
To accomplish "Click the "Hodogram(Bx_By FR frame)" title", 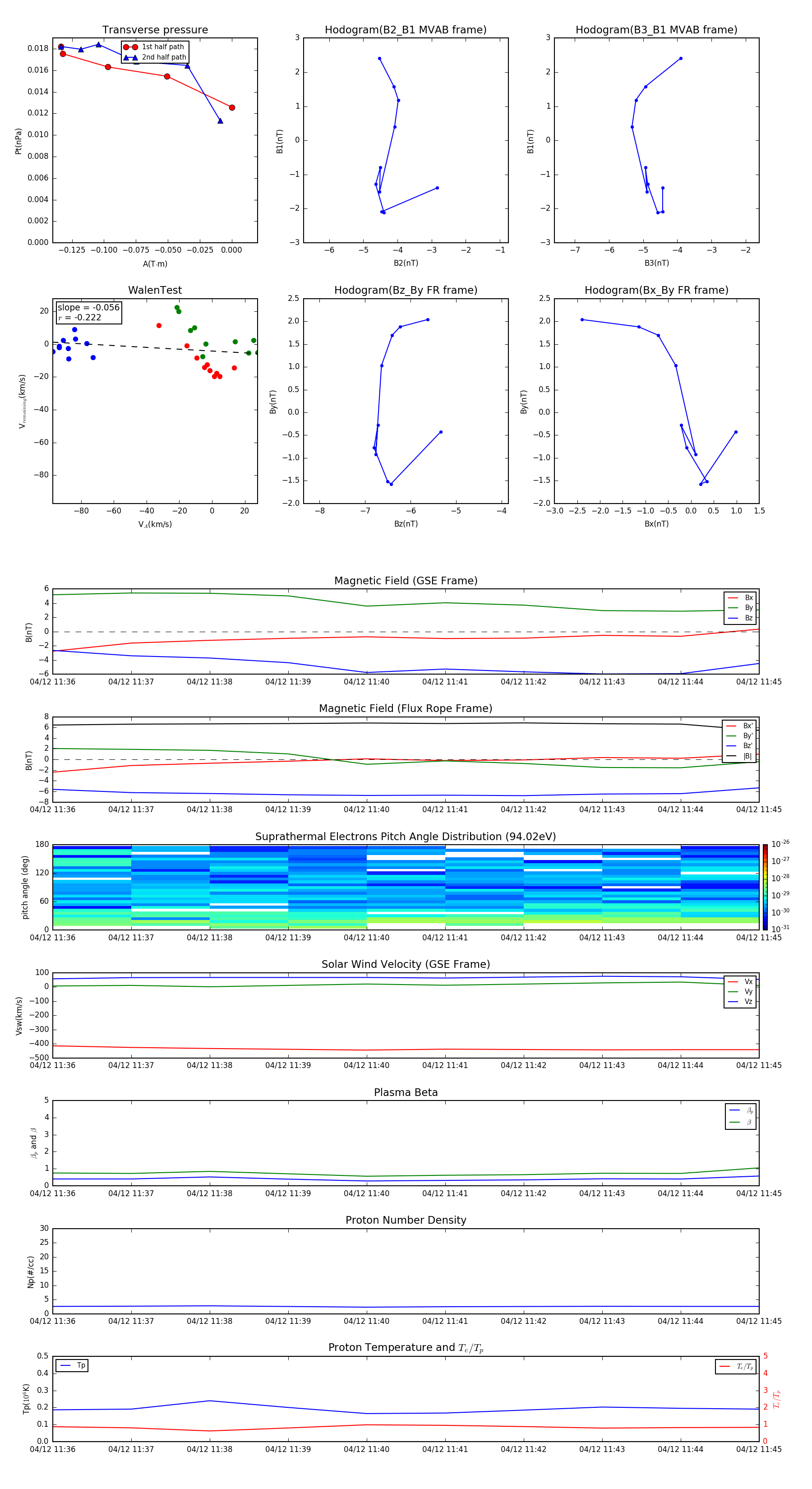I will point(656,290).
